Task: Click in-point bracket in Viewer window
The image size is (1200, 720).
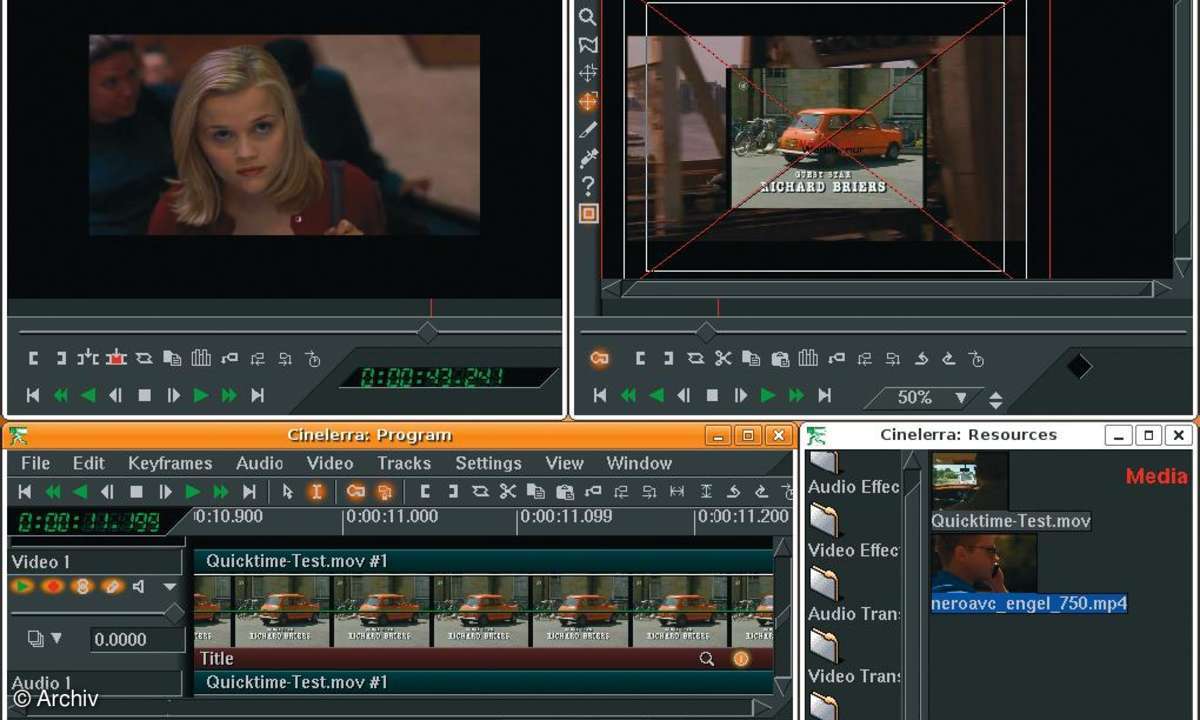Action: point(33,358)
